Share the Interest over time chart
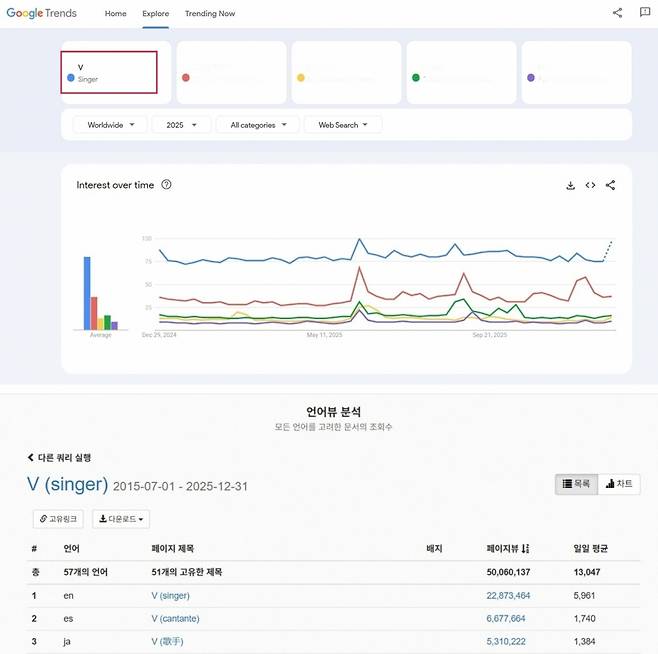The width and height of the screenshot is (658, 654). 611,185
